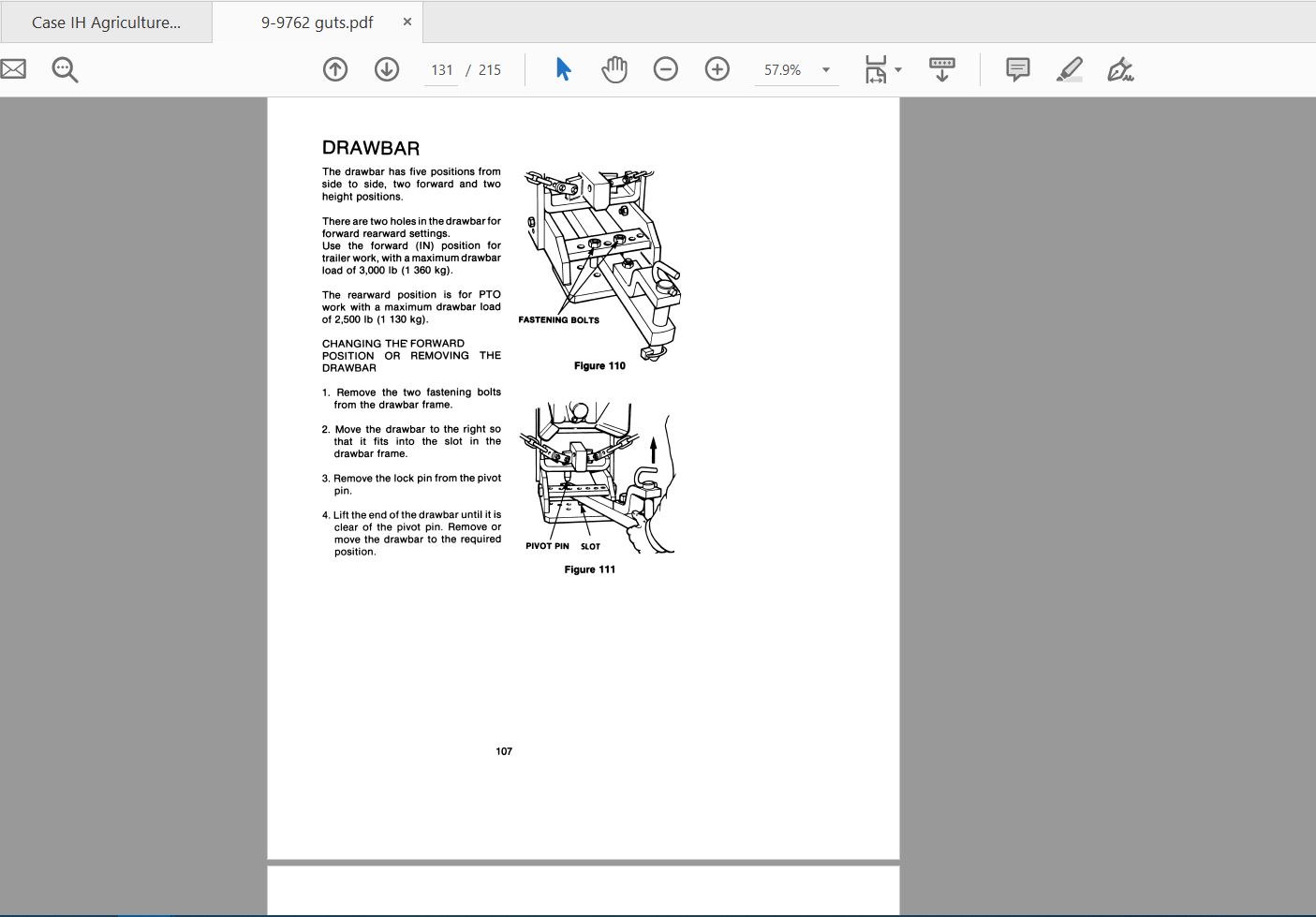Close the 9-9762 guts.pdf tab
Screen dimensions: 1316x917
(407, 22)
